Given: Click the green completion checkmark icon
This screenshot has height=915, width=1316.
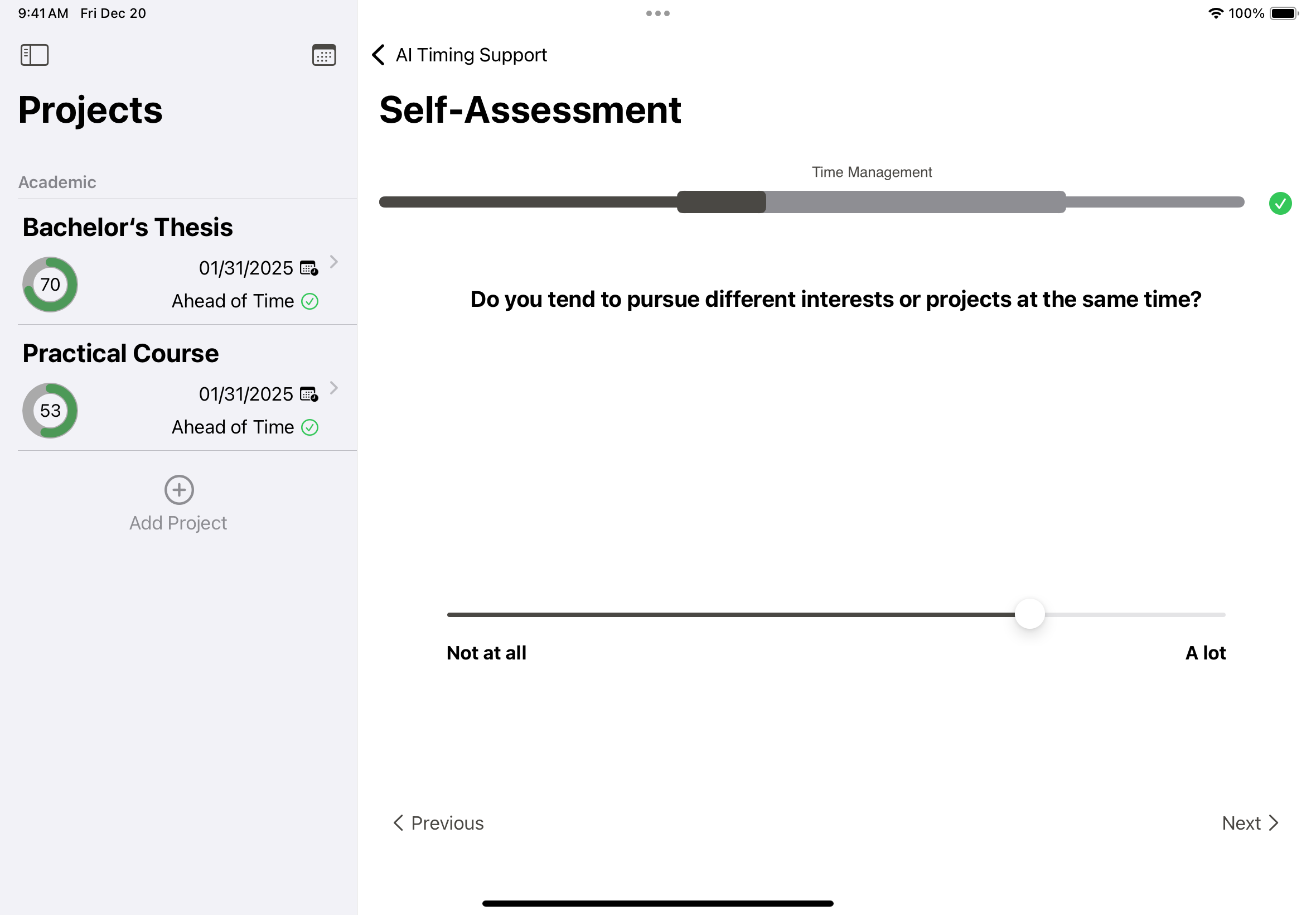Looking at the screenshot, I should 1279,203.
